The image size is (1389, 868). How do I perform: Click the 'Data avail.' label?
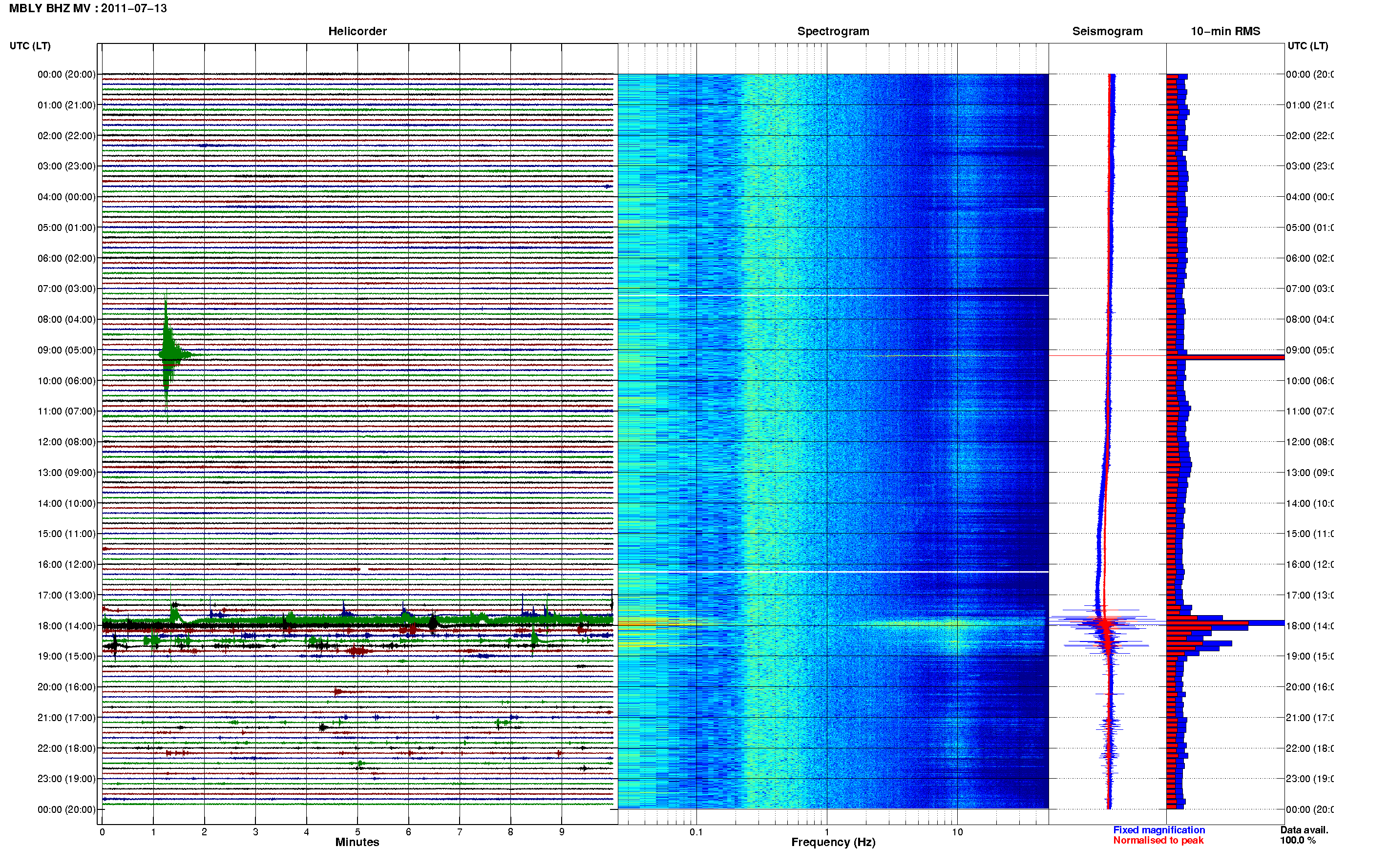1304,830
